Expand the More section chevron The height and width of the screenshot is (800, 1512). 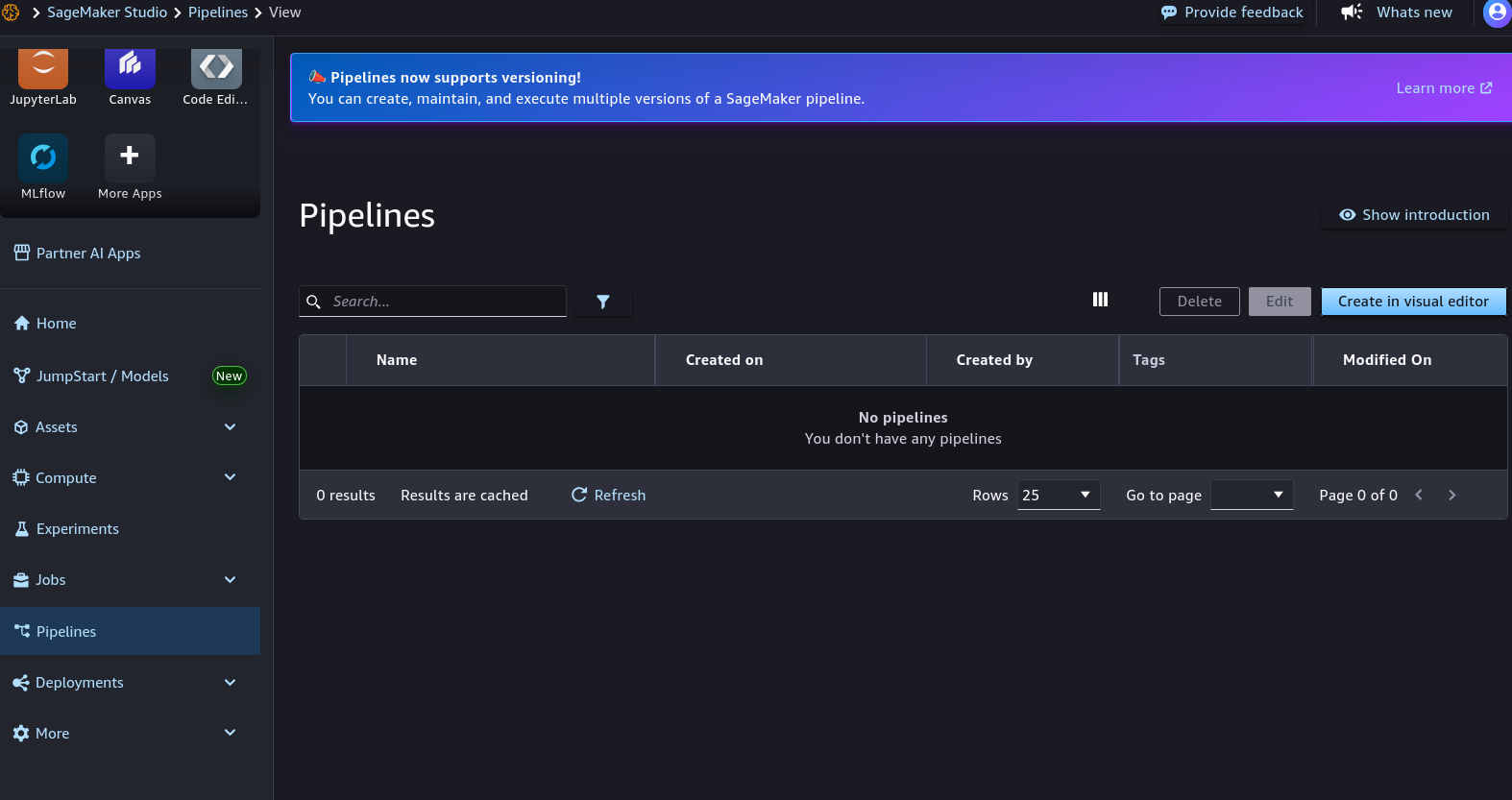click(230, 732)
